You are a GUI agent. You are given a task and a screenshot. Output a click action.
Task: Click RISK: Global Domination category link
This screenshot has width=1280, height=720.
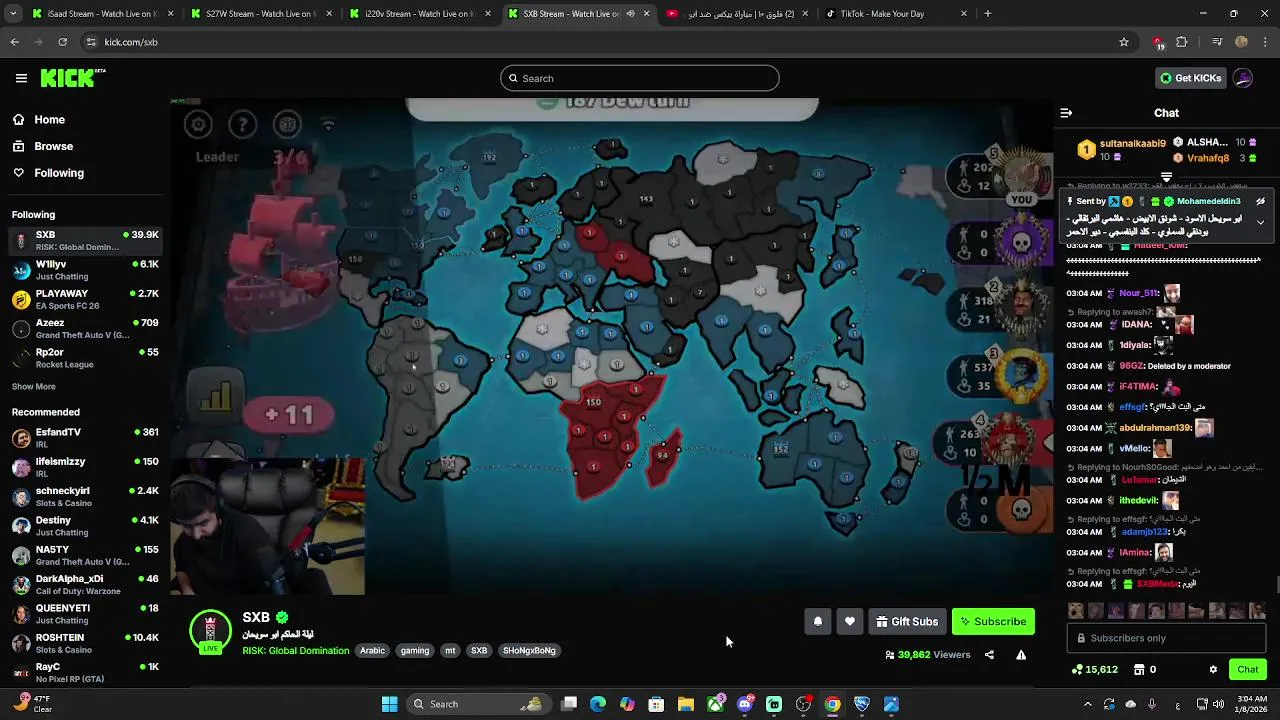[296, 651]
